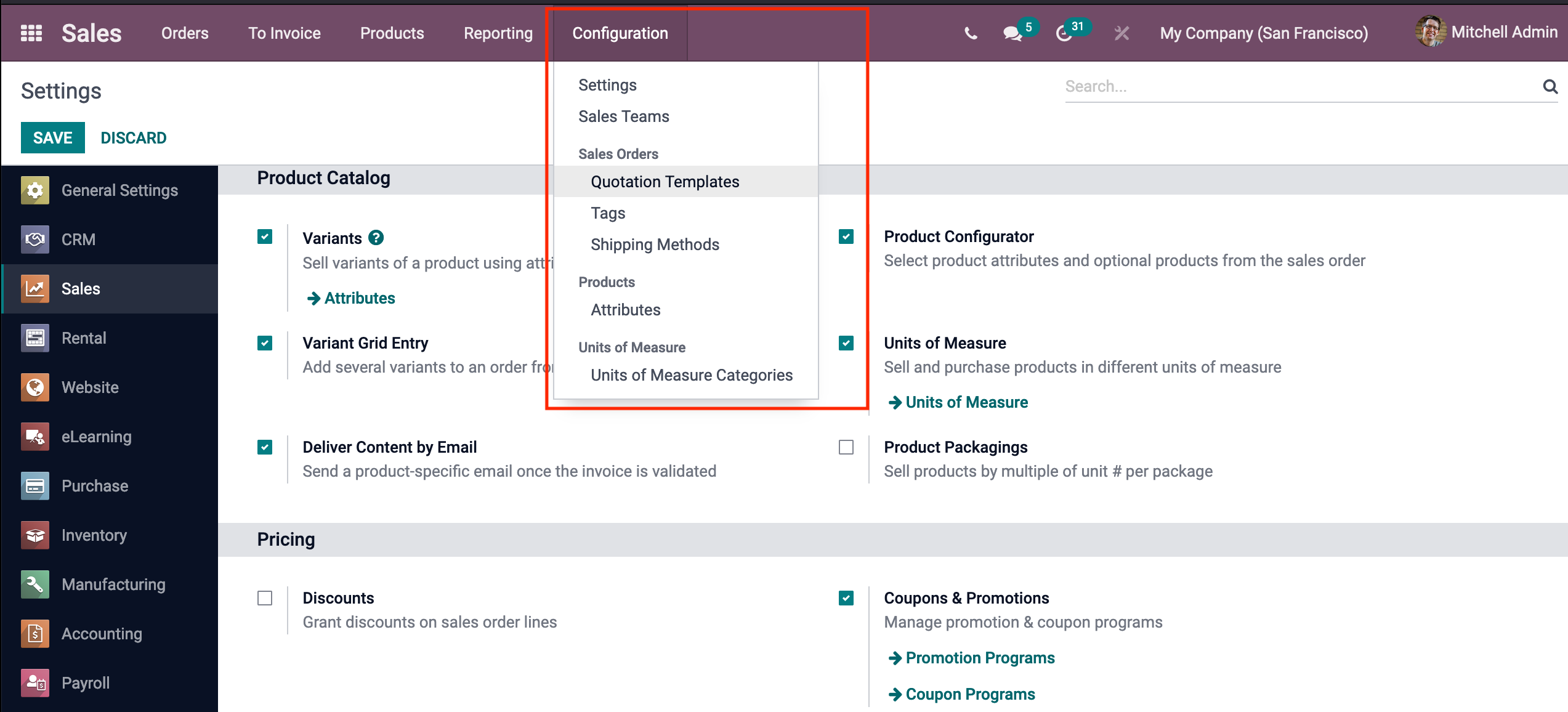Enable the Product Packagings checkbox
Image resolution: width=1568 pixels, height=712 pixels.
[846, 447]
